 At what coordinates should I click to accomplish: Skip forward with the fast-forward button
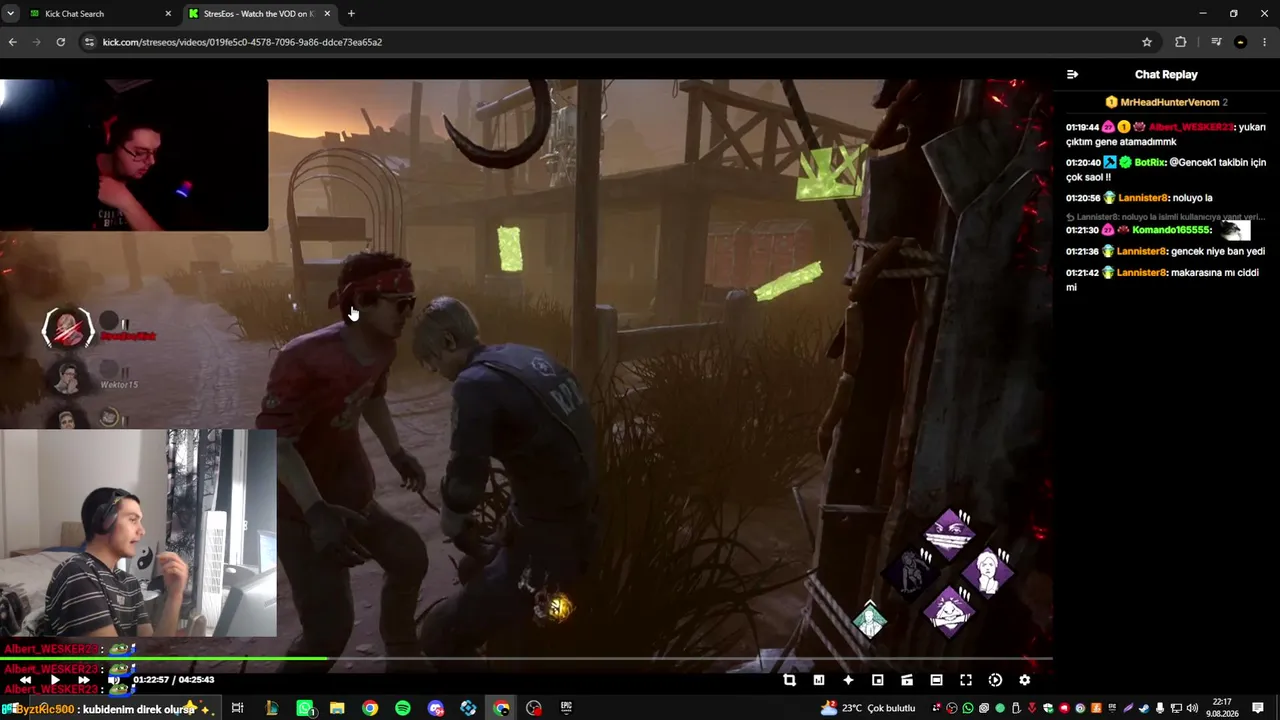pyautogui.click(x=84, y=680)
